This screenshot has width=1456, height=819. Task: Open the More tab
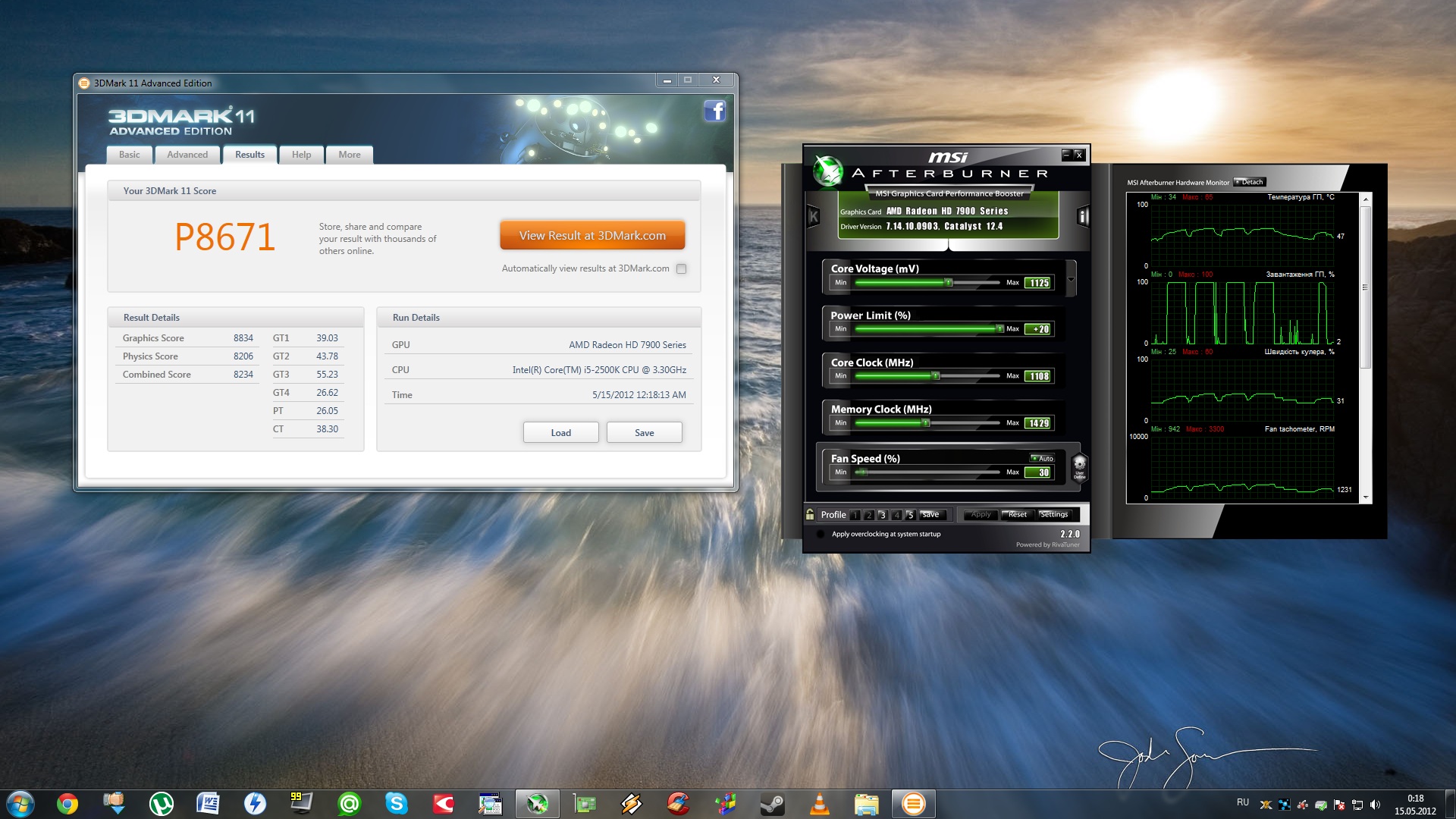[x=350, y=155]
